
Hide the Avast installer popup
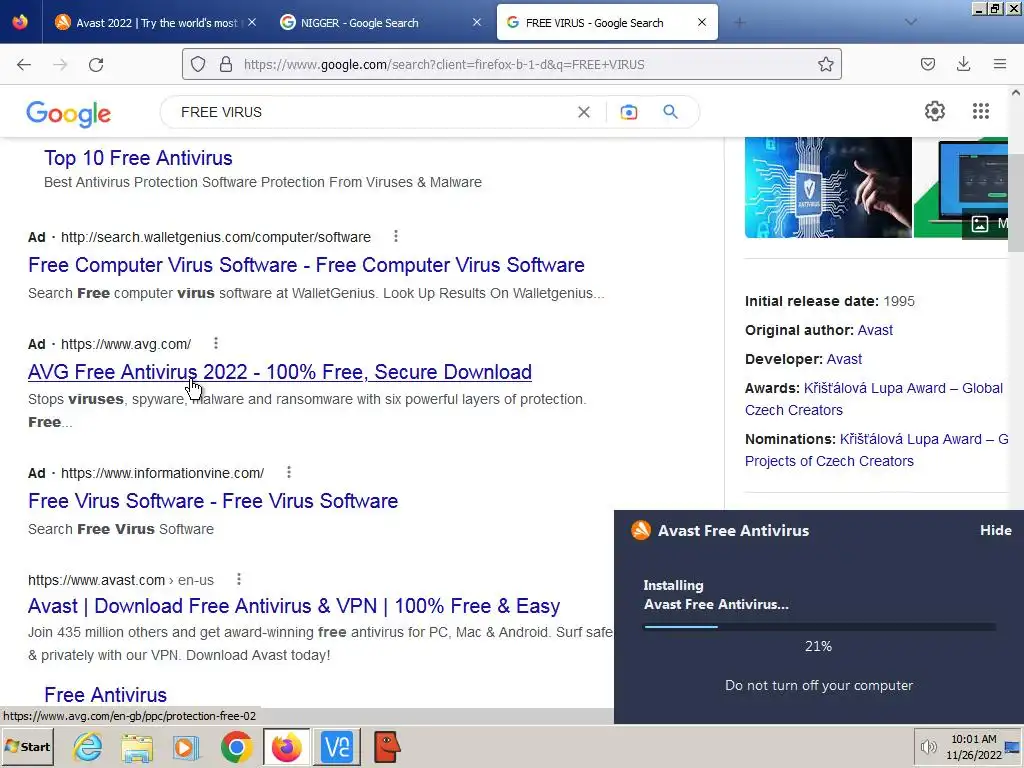point(995,530)
